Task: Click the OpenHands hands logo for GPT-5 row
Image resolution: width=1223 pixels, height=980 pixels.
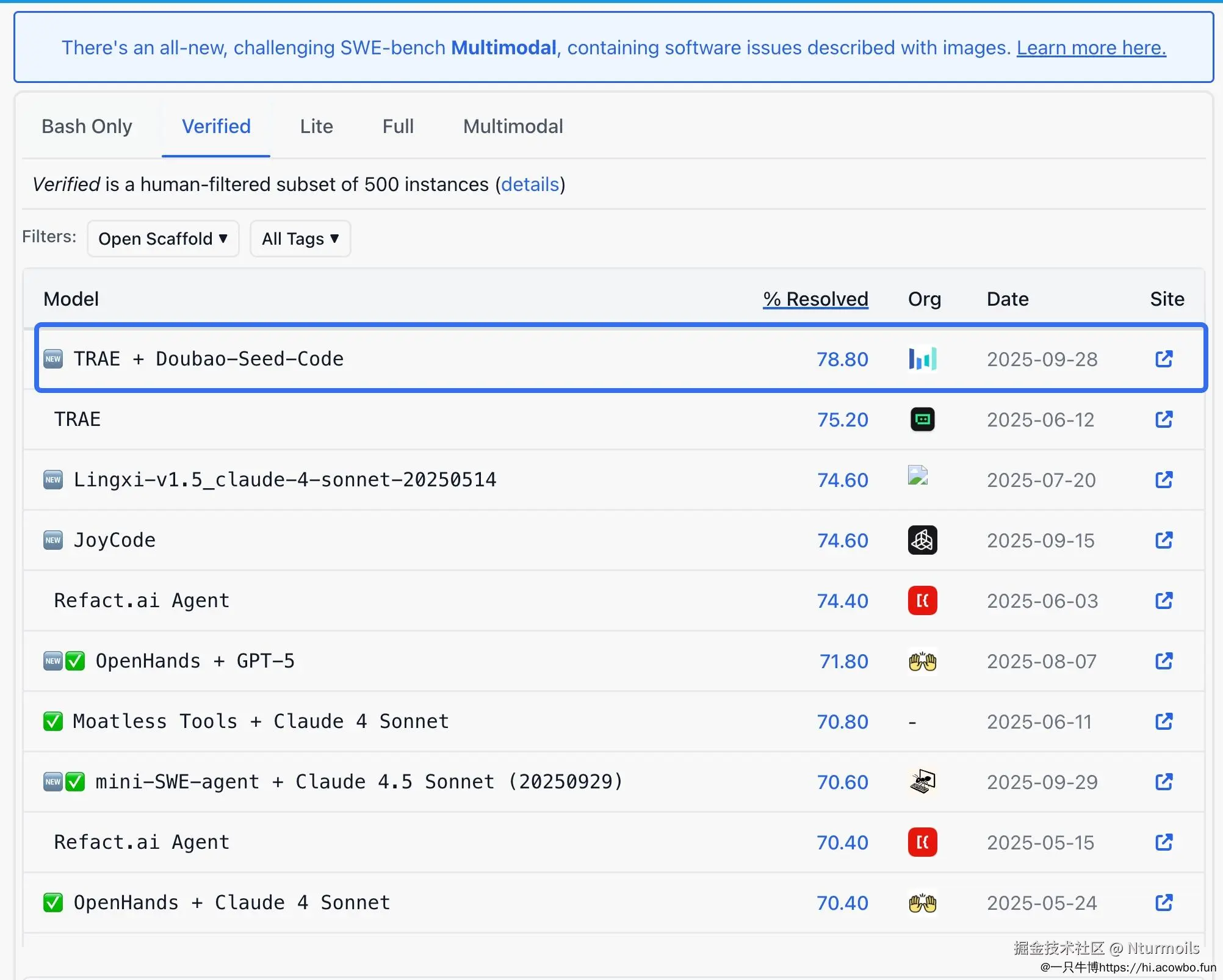Action: (922, 661)
